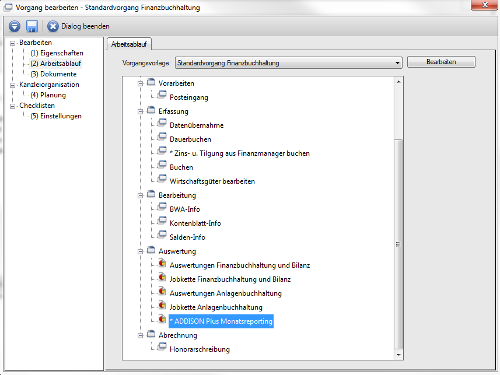The image size is (500, 375).
Task: Click the Bearbeitung folder icon
Action: click(x=151, y=194)
